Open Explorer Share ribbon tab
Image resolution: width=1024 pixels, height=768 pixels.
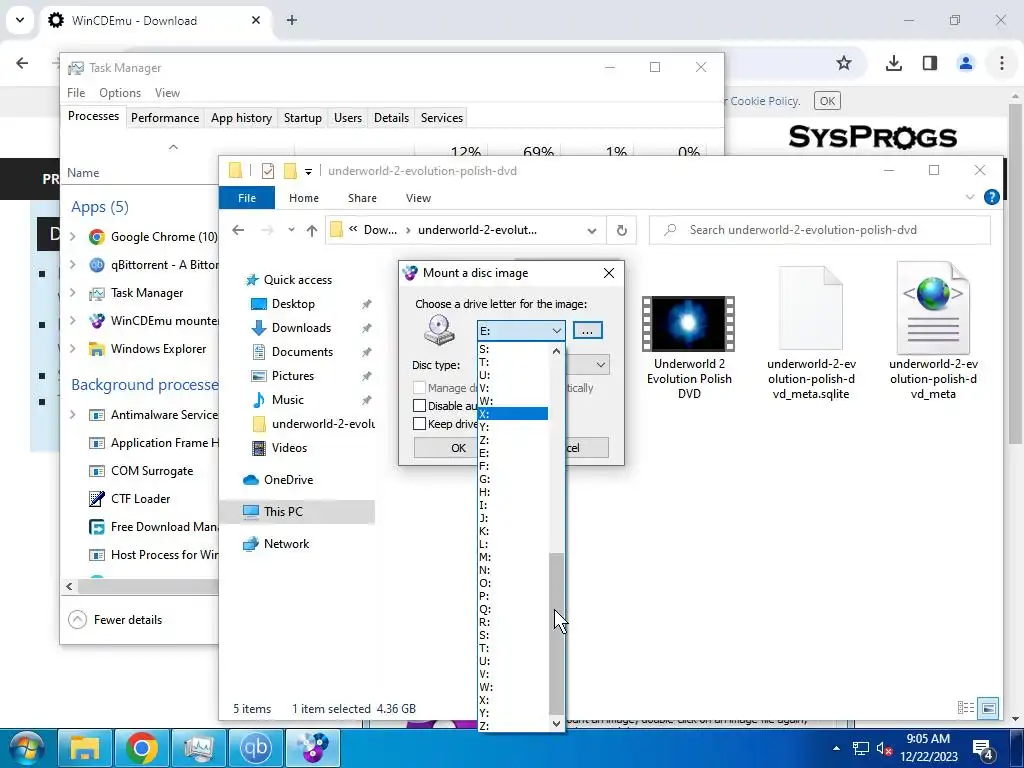[362, 198]
